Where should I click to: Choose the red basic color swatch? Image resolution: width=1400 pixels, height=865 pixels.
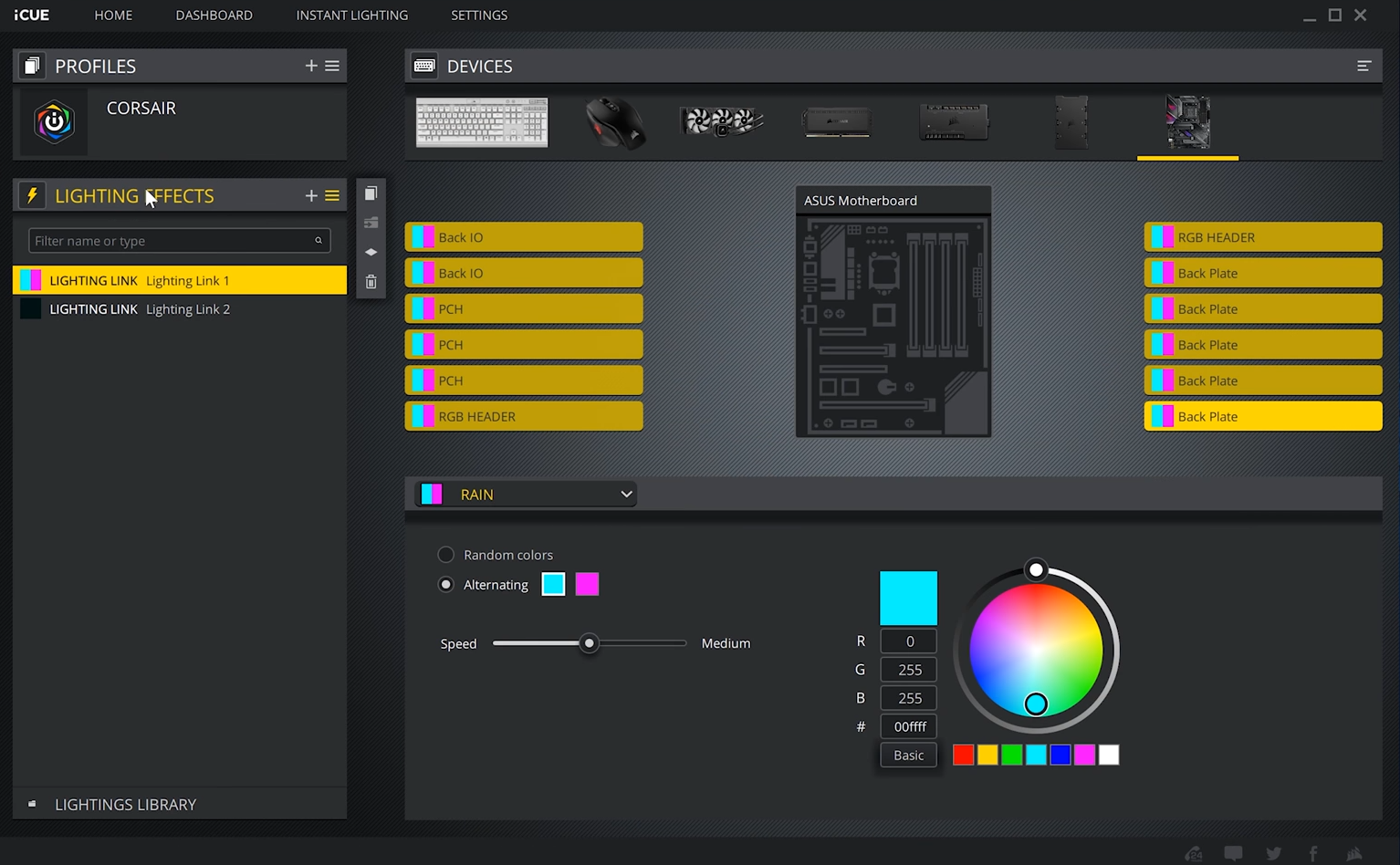pyautogui.click(x=963, y=755)
